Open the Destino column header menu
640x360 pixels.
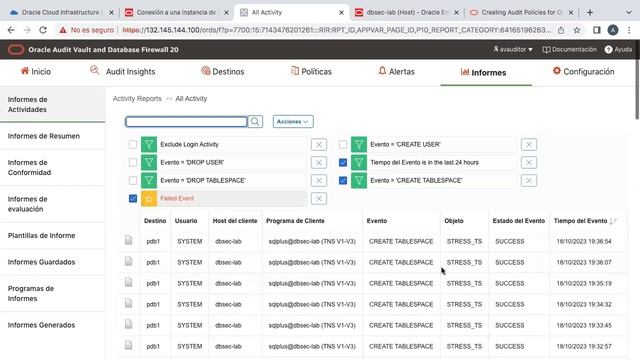pos(155,221)
